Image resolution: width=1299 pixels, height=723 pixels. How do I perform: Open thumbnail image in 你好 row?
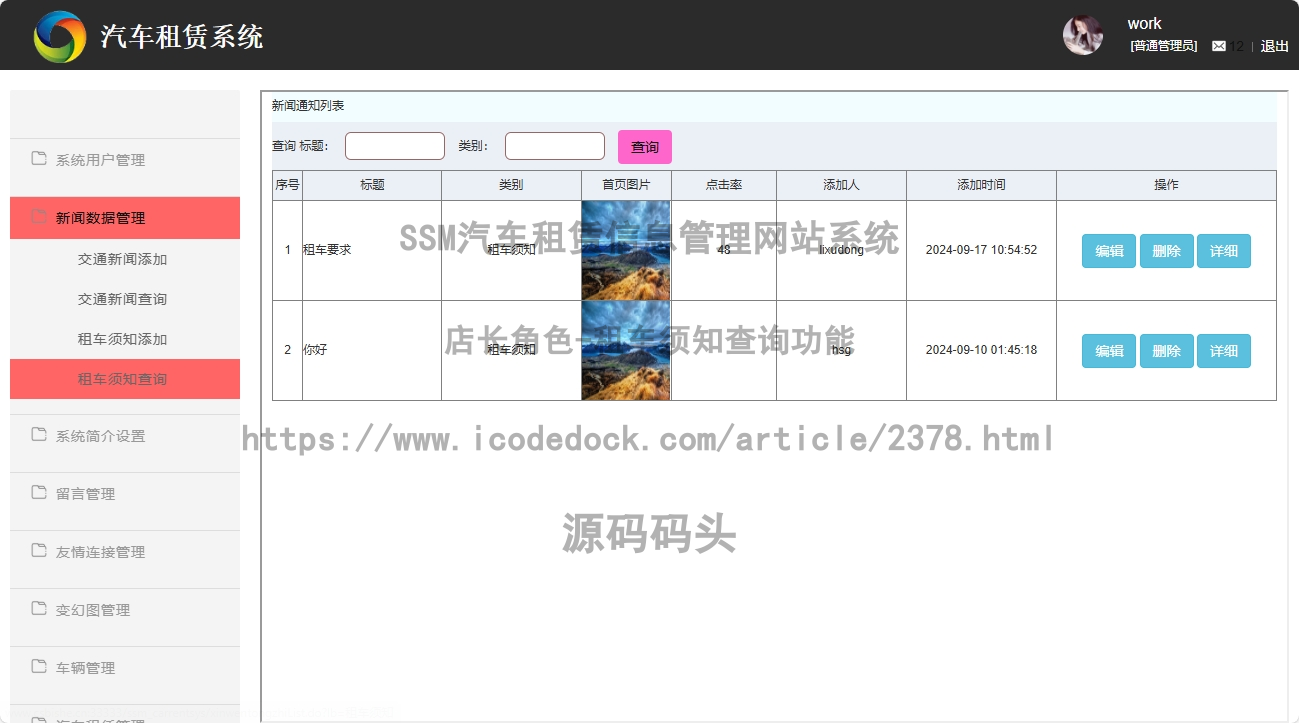[x=626, y=350]
